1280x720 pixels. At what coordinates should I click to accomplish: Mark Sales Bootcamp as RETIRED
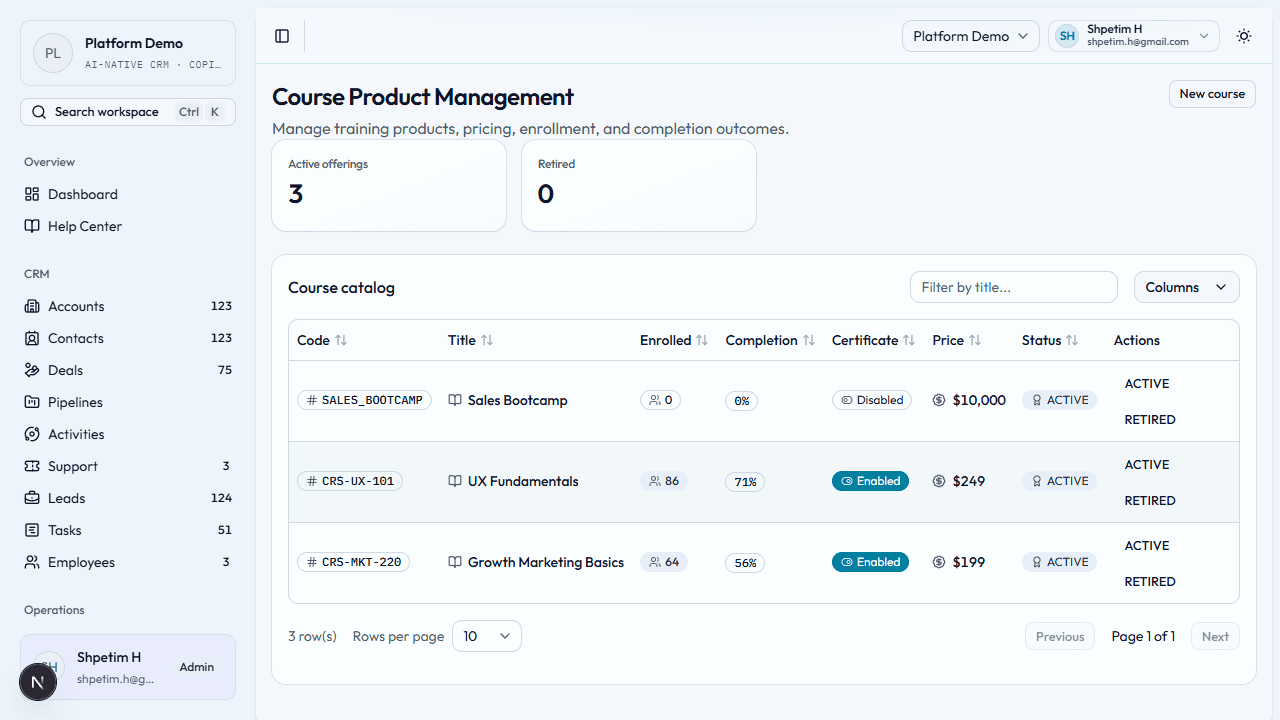pyautogui.click(x=1149, y=419)
